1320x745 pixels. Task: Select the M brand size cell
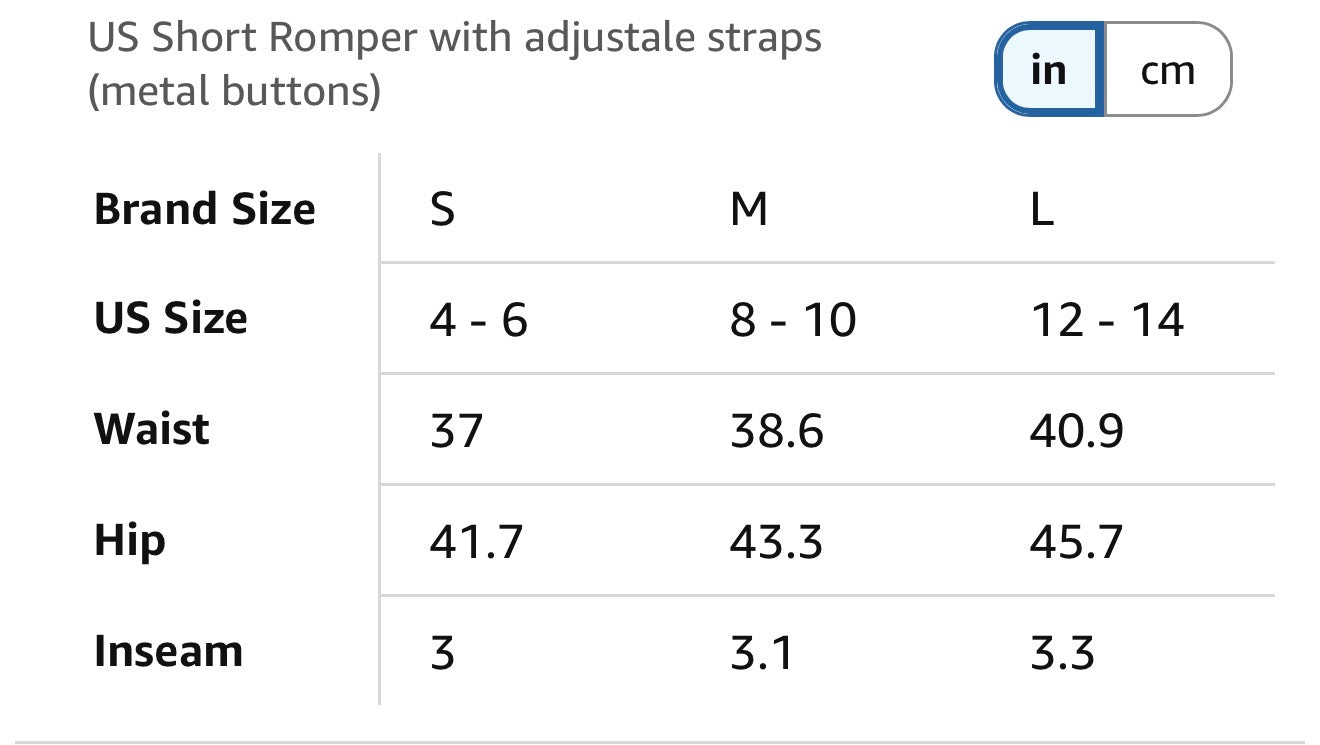pos(749,209)
